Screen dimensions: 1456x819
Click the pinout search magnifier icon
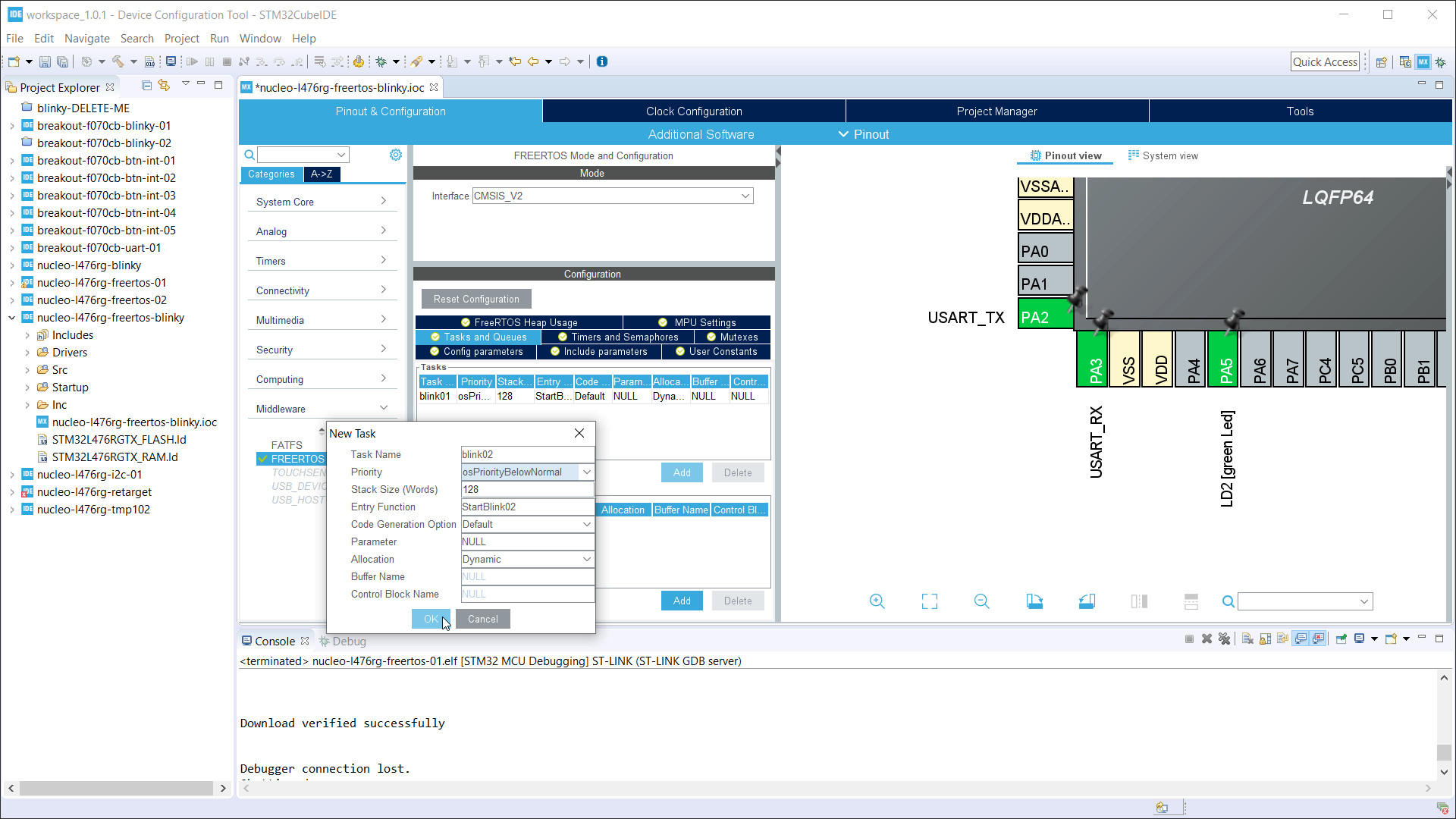[x=1228, y=601]
